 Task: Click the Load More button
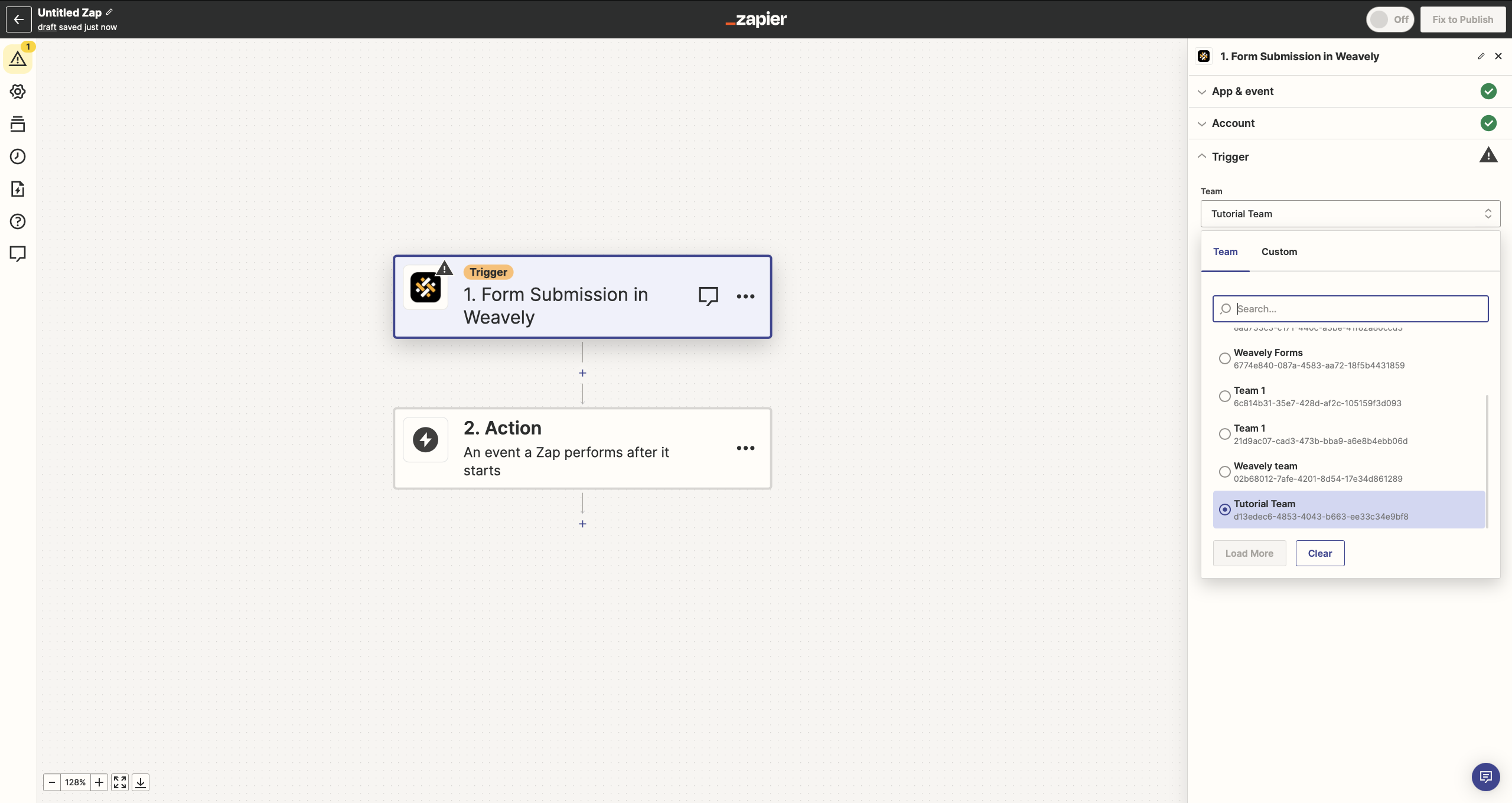[x=1249, y=553]
